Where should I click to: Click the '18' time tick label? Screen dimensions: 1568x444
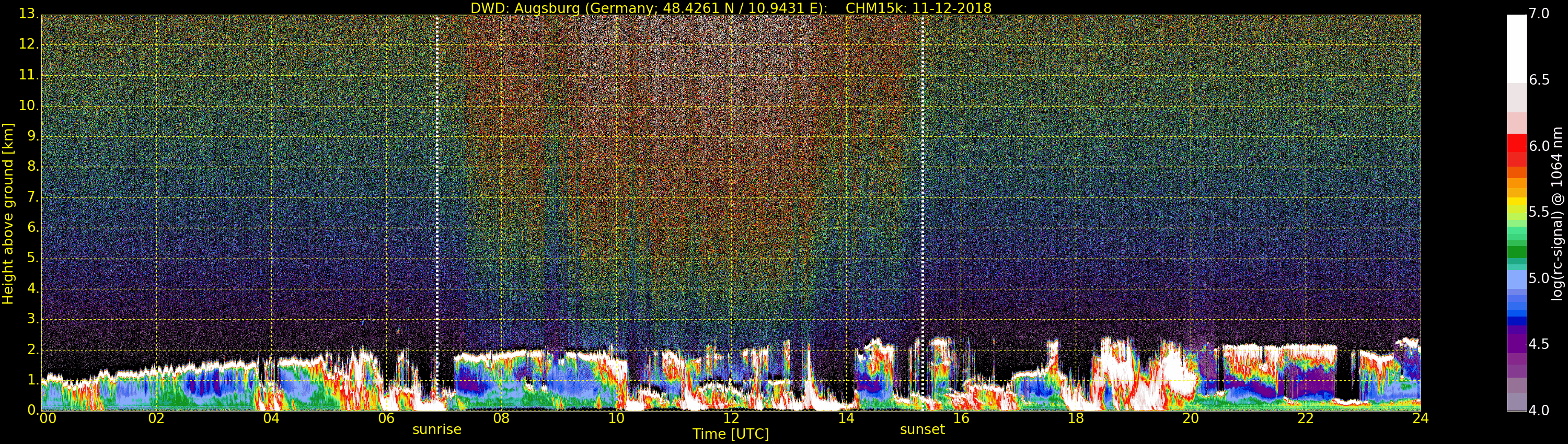(1076, 418)
